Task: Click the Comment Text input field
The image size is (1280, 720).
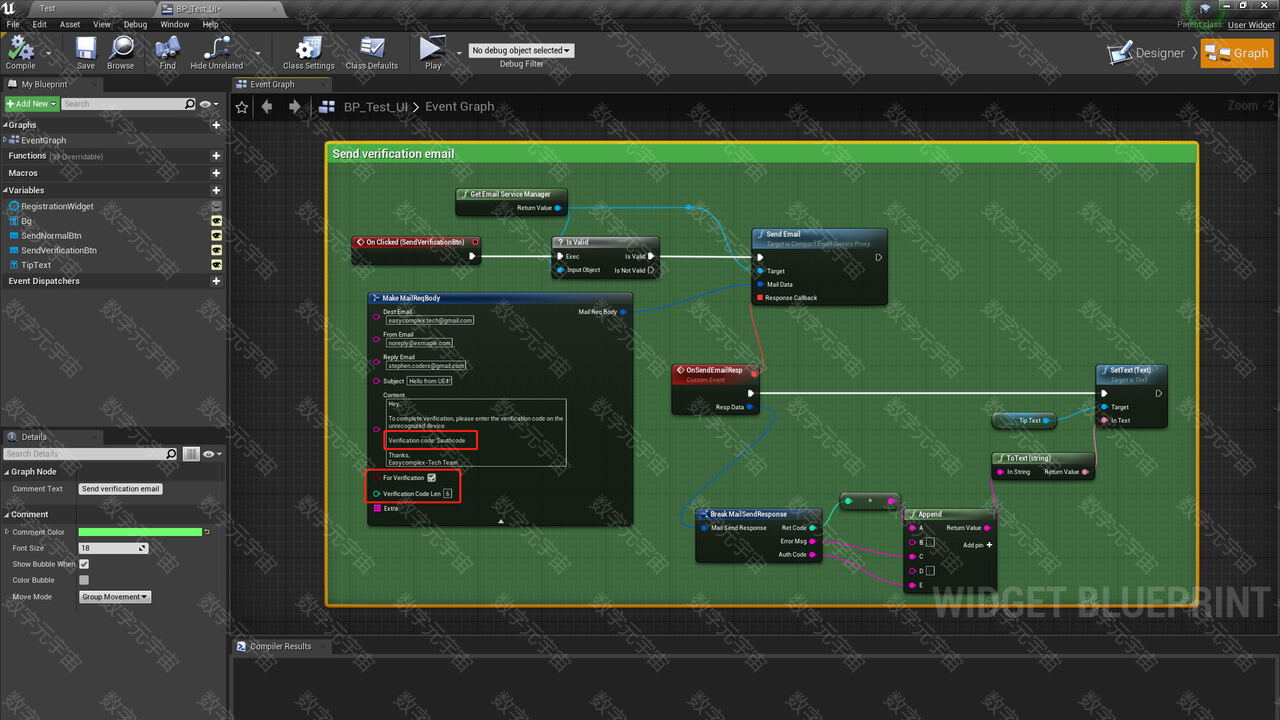Action: (x=121, y=489)
